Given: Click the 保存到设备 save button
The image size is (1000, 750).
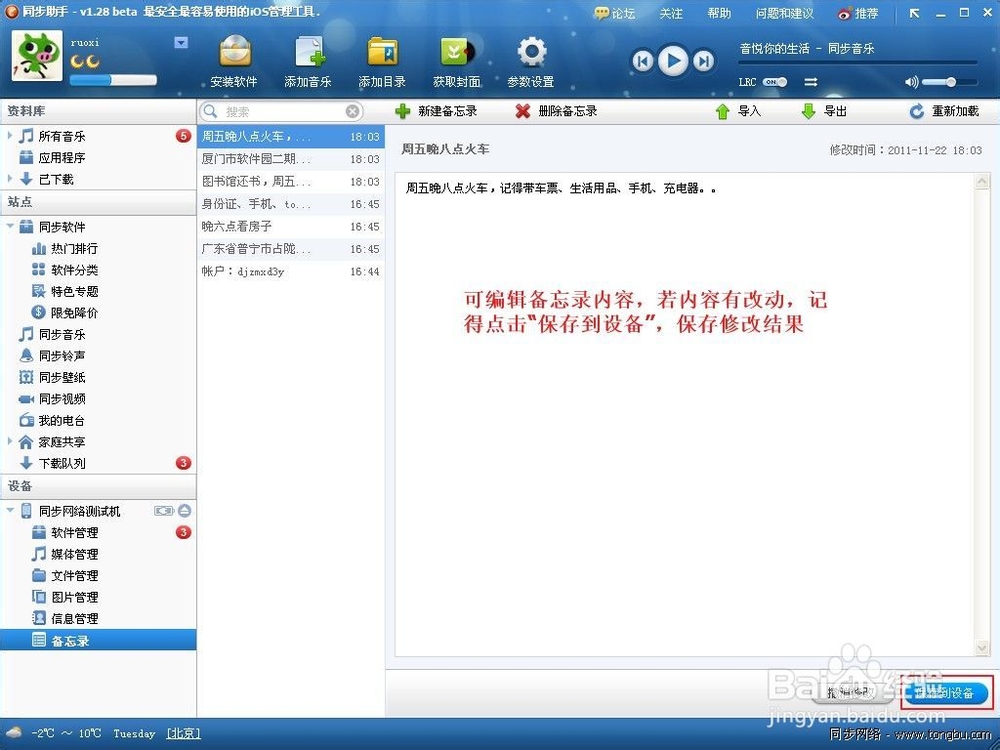Looking at the screenshot, I should click(947, 693).
